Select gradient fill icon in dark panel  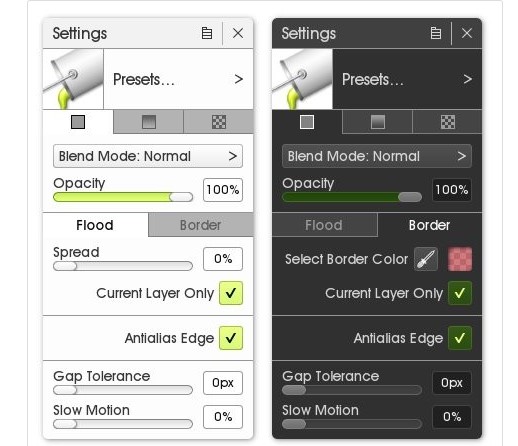(x=378, y=122)
